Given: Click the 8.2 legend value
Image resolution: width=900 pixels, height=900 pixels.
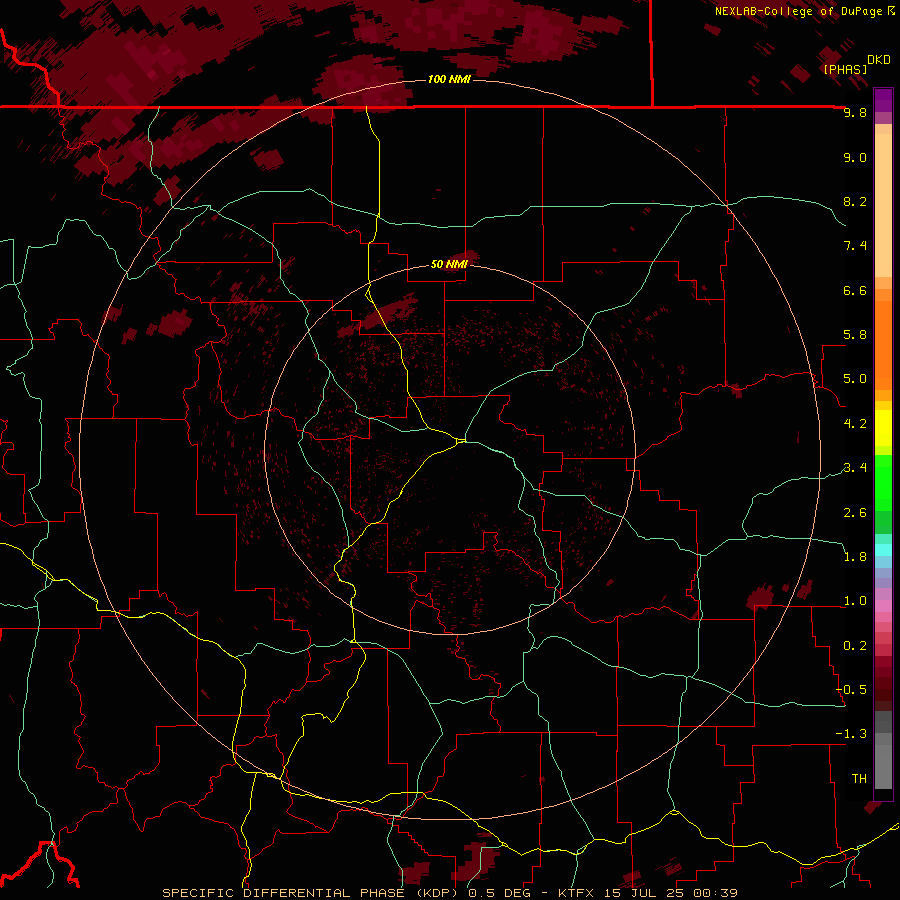Looking at the screenshot, I should (x=855, y=201).
